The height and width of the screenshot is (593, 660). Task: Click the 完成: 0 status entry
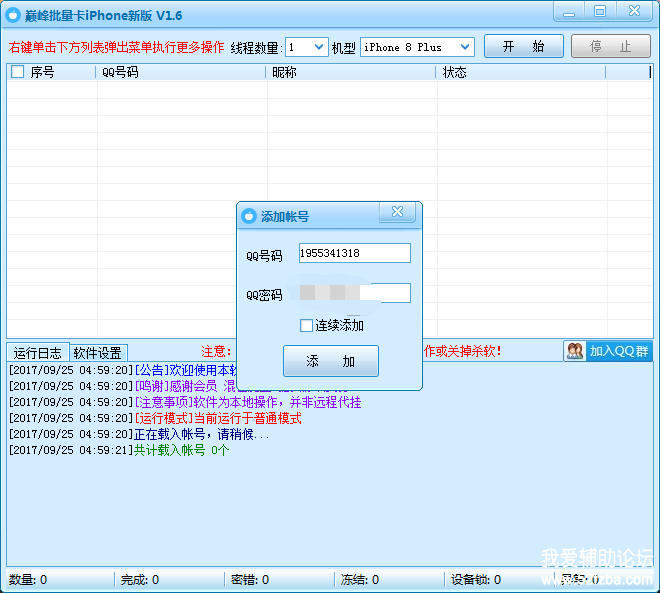(140, 580)
